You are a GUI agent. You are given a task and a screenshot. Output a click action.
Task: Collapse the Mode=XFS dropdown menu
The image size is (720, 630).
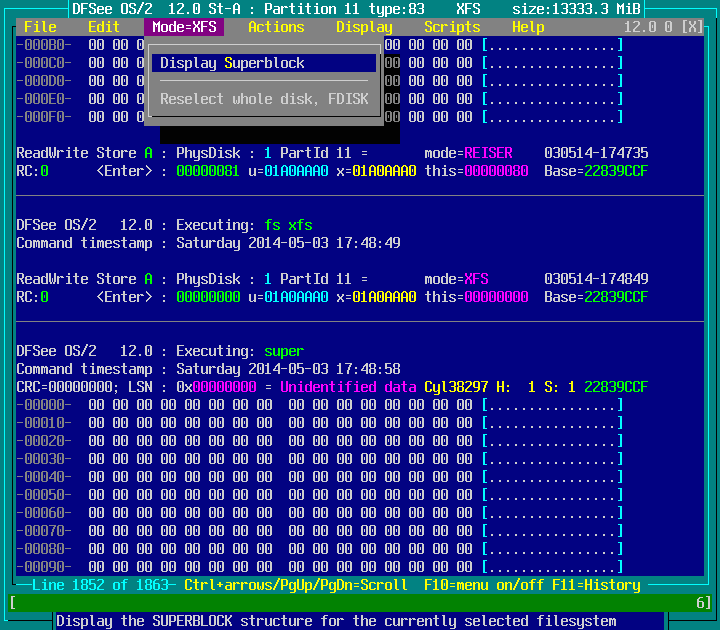tap(184, 27)
